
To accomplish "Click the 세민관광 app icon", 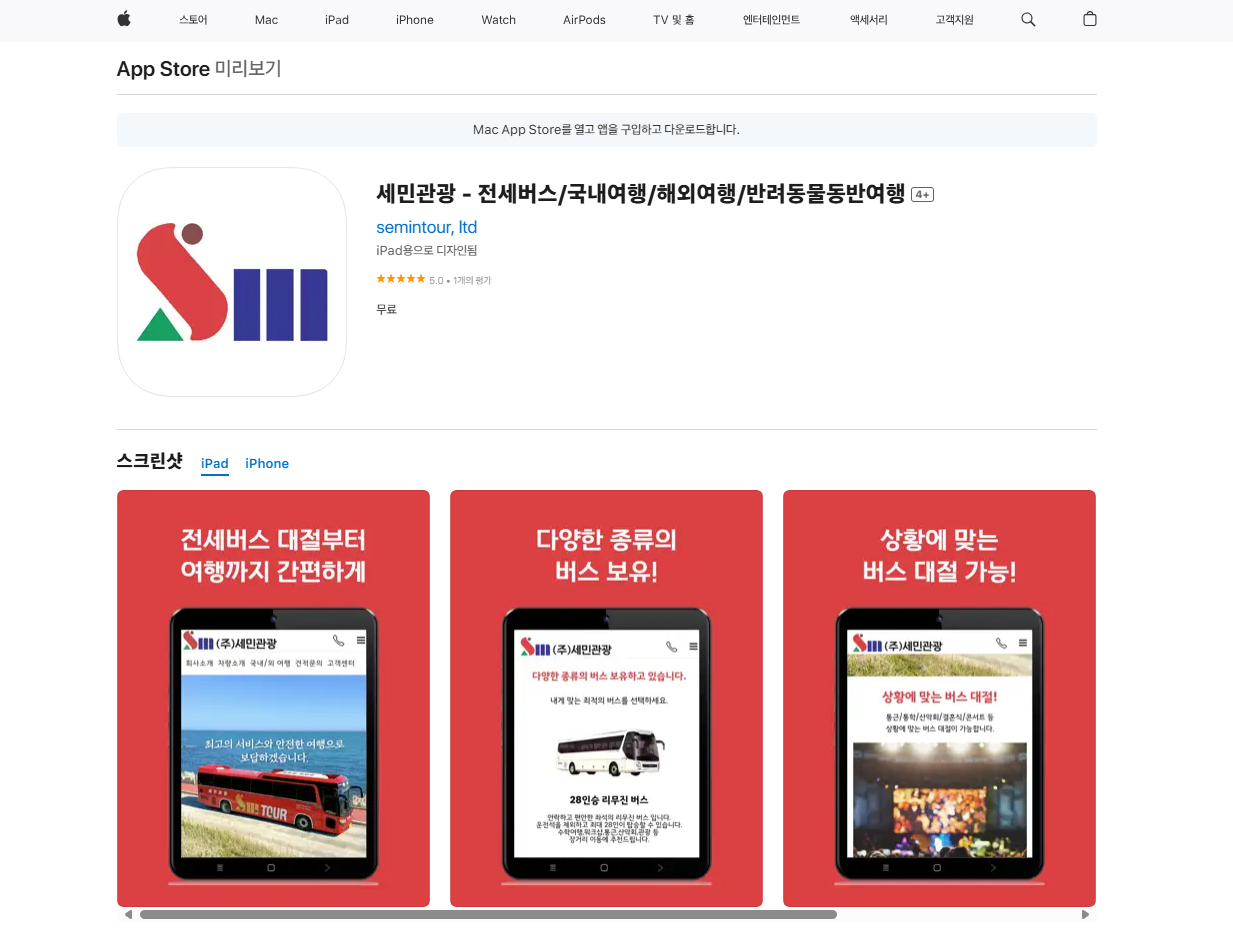I will pyautogui.click(x=232, y=282).
